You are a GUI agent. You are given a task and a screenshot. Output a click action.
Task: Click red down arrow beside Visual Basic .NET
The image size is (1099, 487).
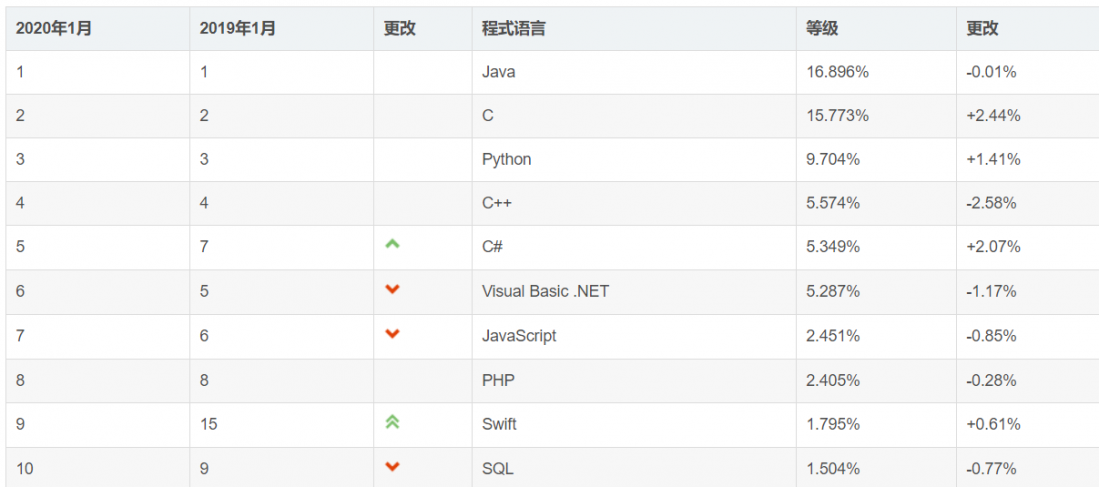pos(392,289)
